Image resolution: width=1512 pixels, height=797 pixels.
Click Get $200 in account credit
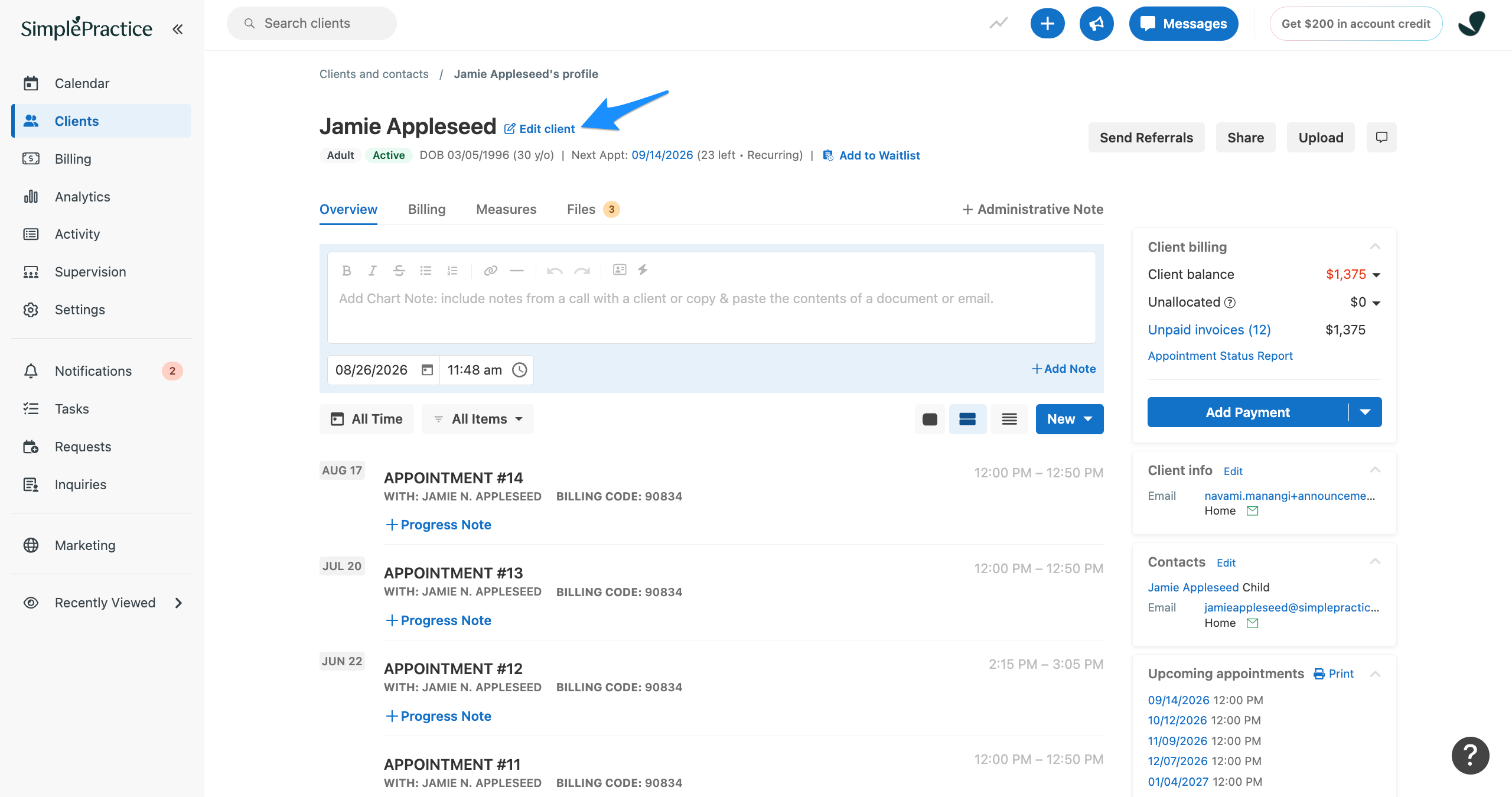pyautogui.click(x=1356, y=24)
